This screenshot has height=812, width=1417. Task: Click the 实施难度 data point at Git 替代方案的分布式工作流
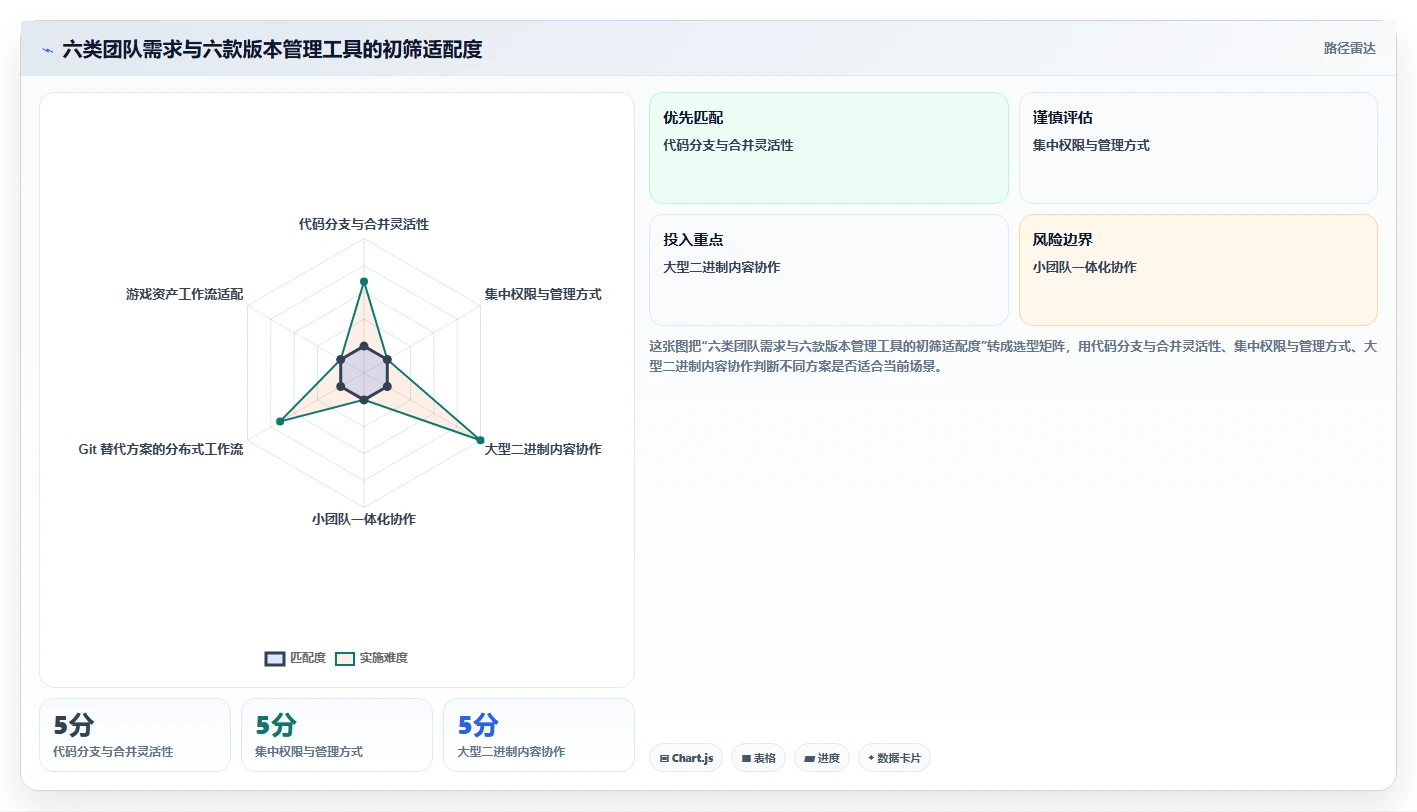[x=280, y=422]
